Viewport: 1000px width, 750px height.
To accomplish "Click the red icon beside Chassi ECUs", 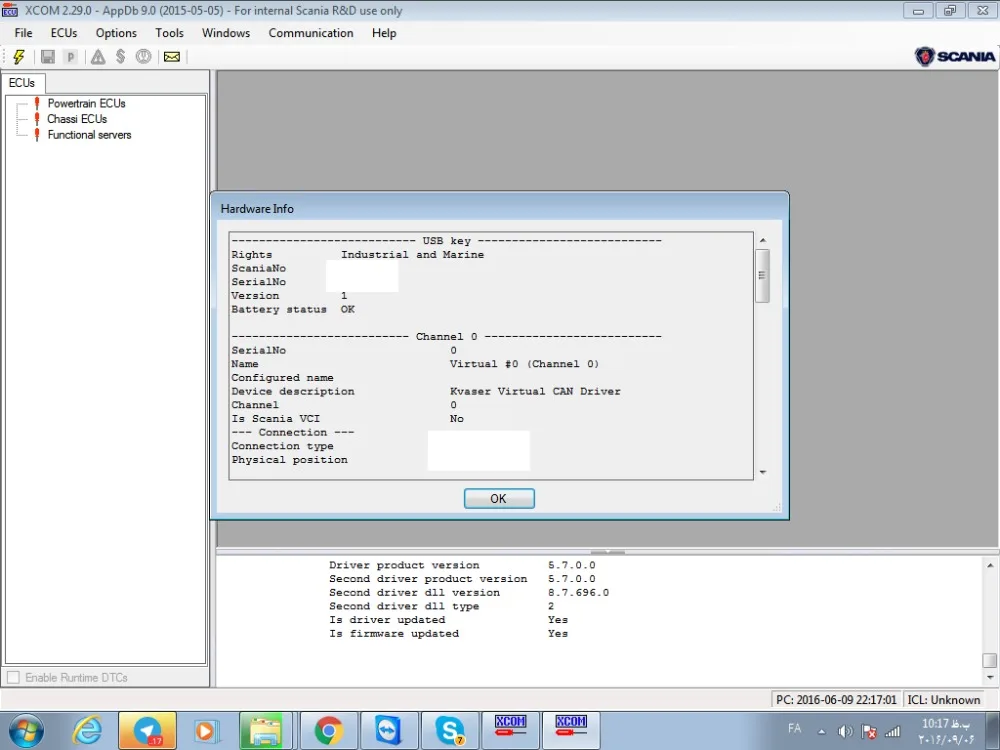I will point(37,119).
